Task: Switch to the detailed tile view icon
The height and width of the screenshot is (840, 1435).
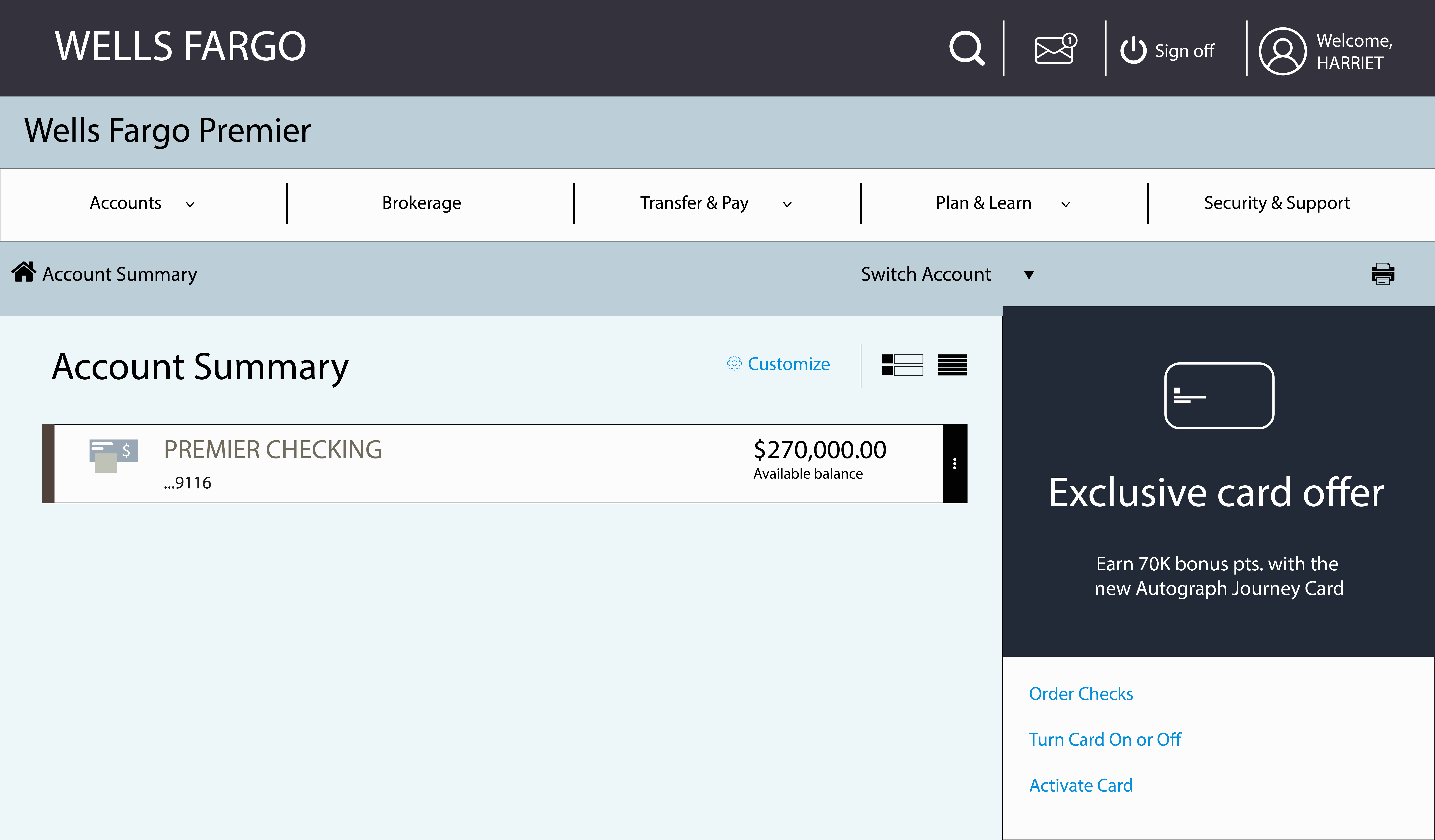Action: [903, 365]
